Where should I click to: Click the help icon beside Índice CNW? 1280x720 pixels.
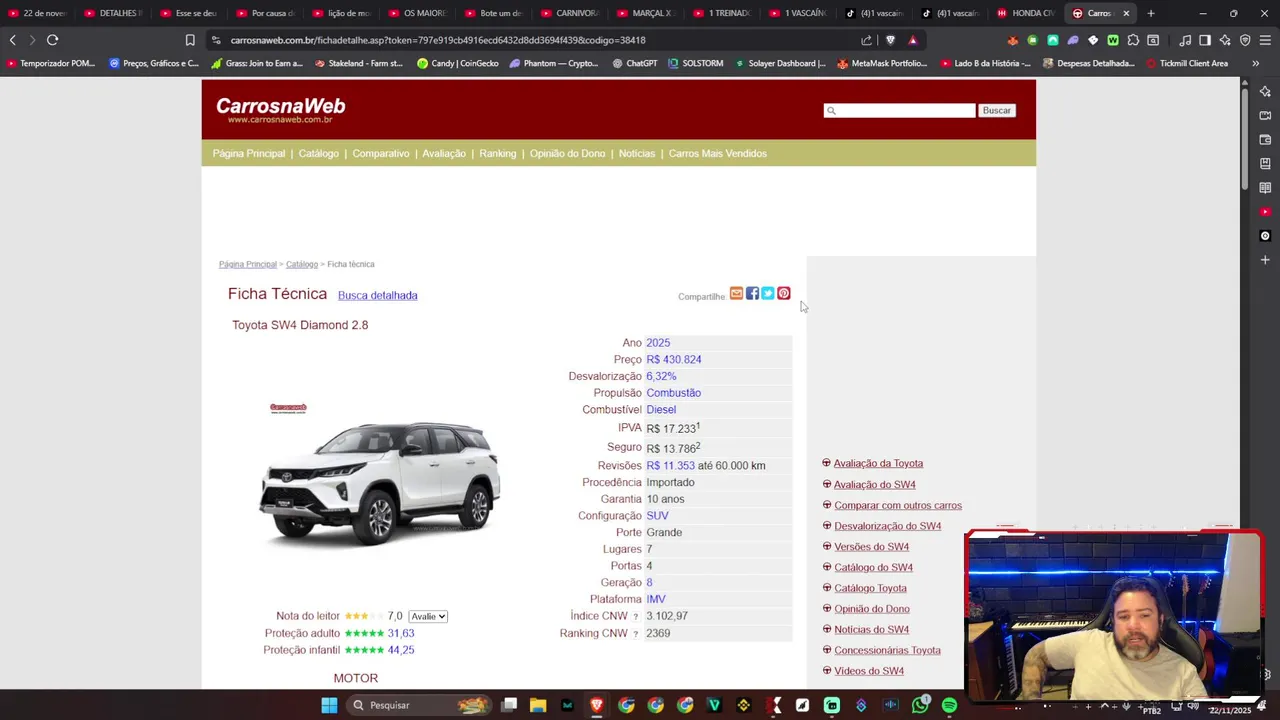tap(635, 617)
